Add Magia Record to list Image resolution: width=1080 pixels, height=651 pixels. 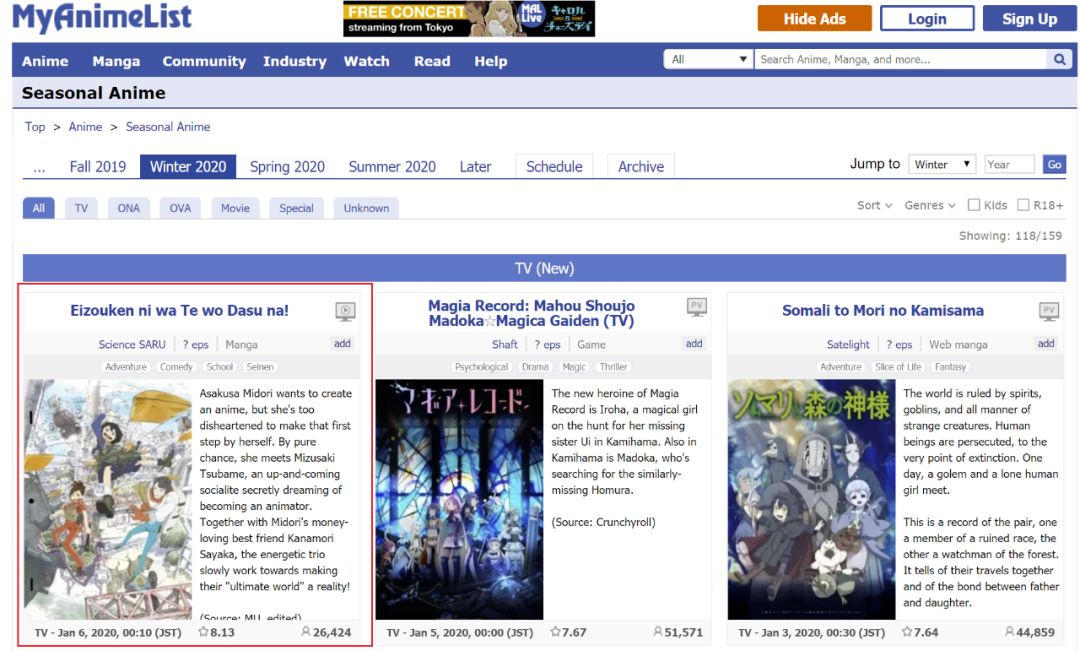pos(694,343)
